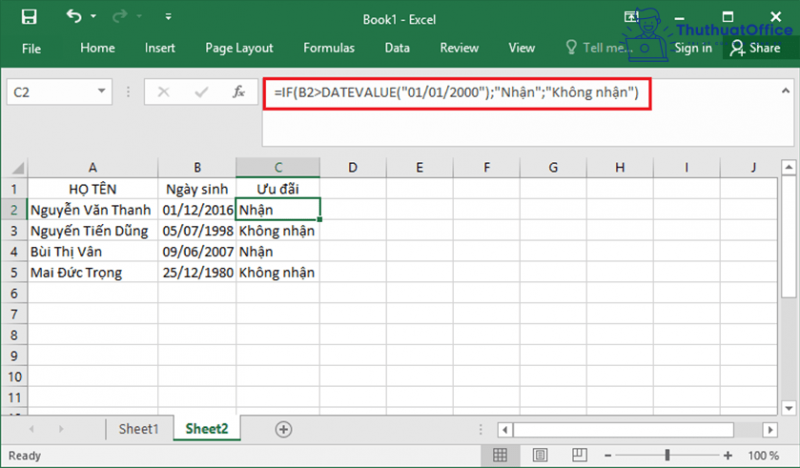Click the Ưu đãi header cell
The width and height of the screenshot is (800, 468).
click(x=278, y=189)
